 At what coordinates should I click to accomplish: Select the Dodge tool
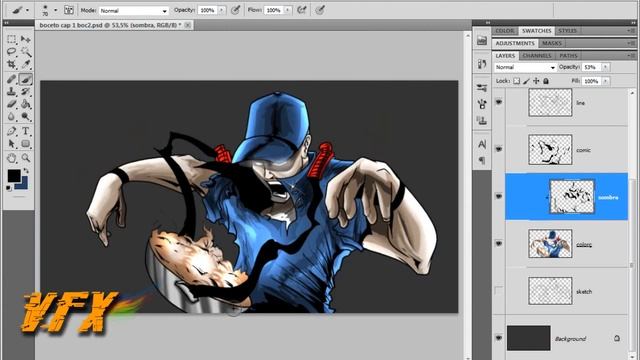(26, 117)
